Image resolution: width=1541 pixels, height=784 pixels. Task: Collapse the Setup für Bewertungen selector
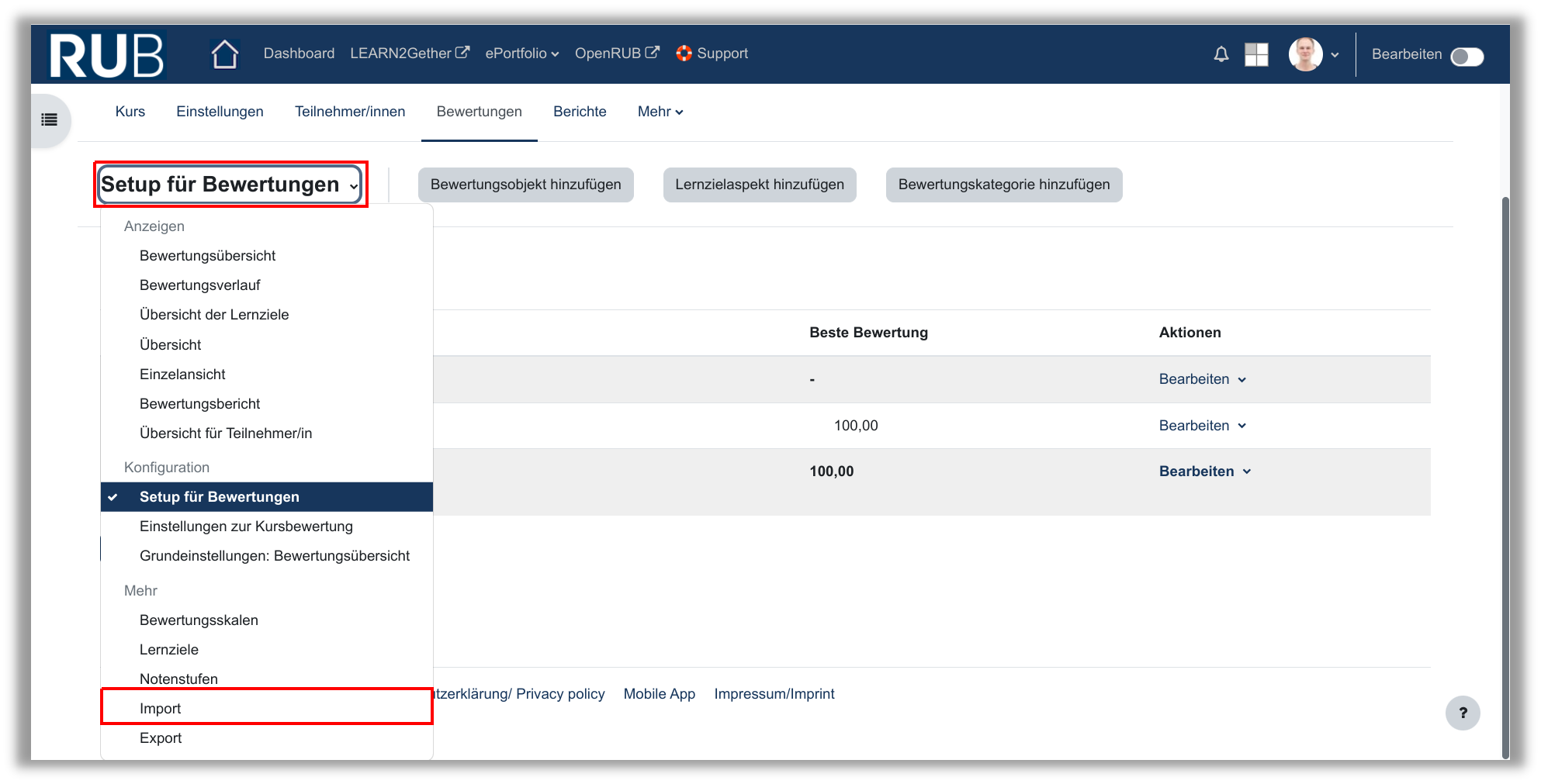(x=230, y=185)
